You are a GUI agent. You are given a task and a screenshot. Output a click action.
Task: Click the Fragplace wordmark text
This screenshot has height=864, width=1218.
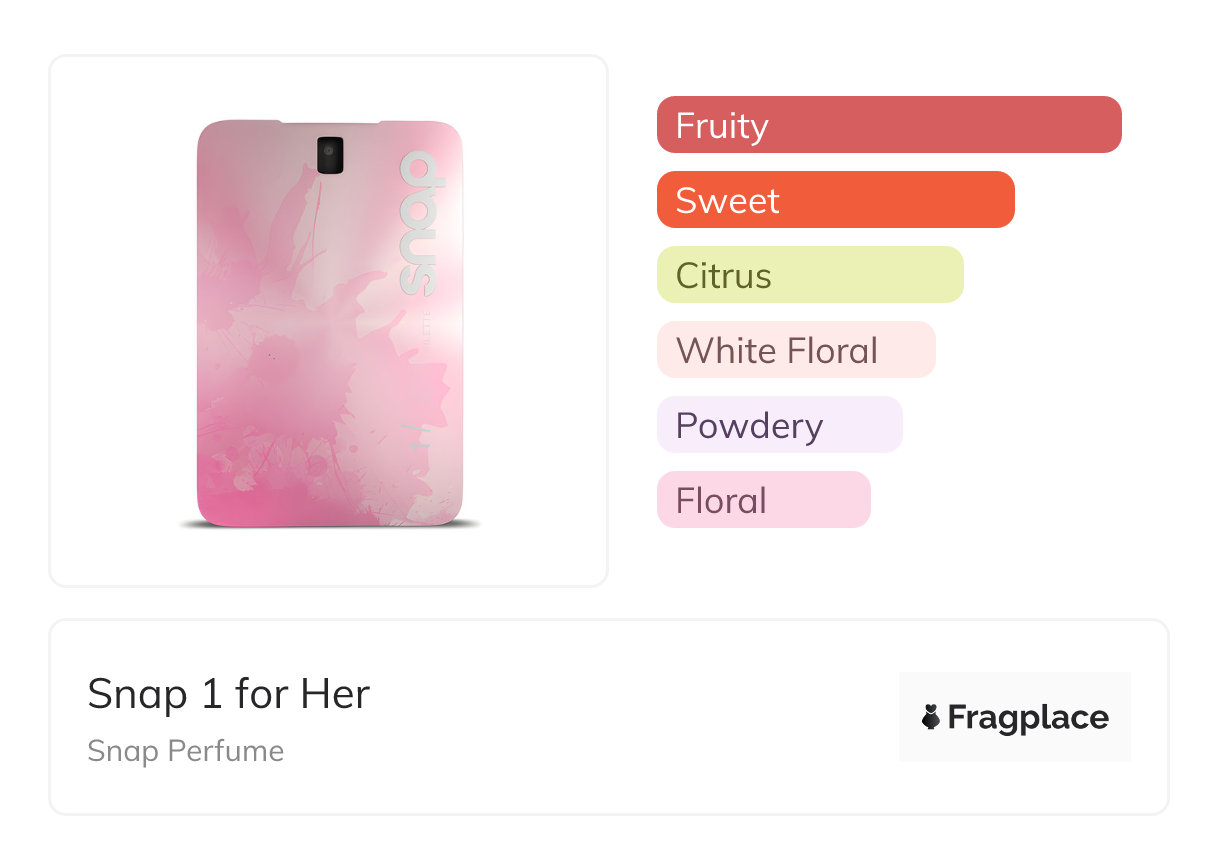coord(1028,717)
